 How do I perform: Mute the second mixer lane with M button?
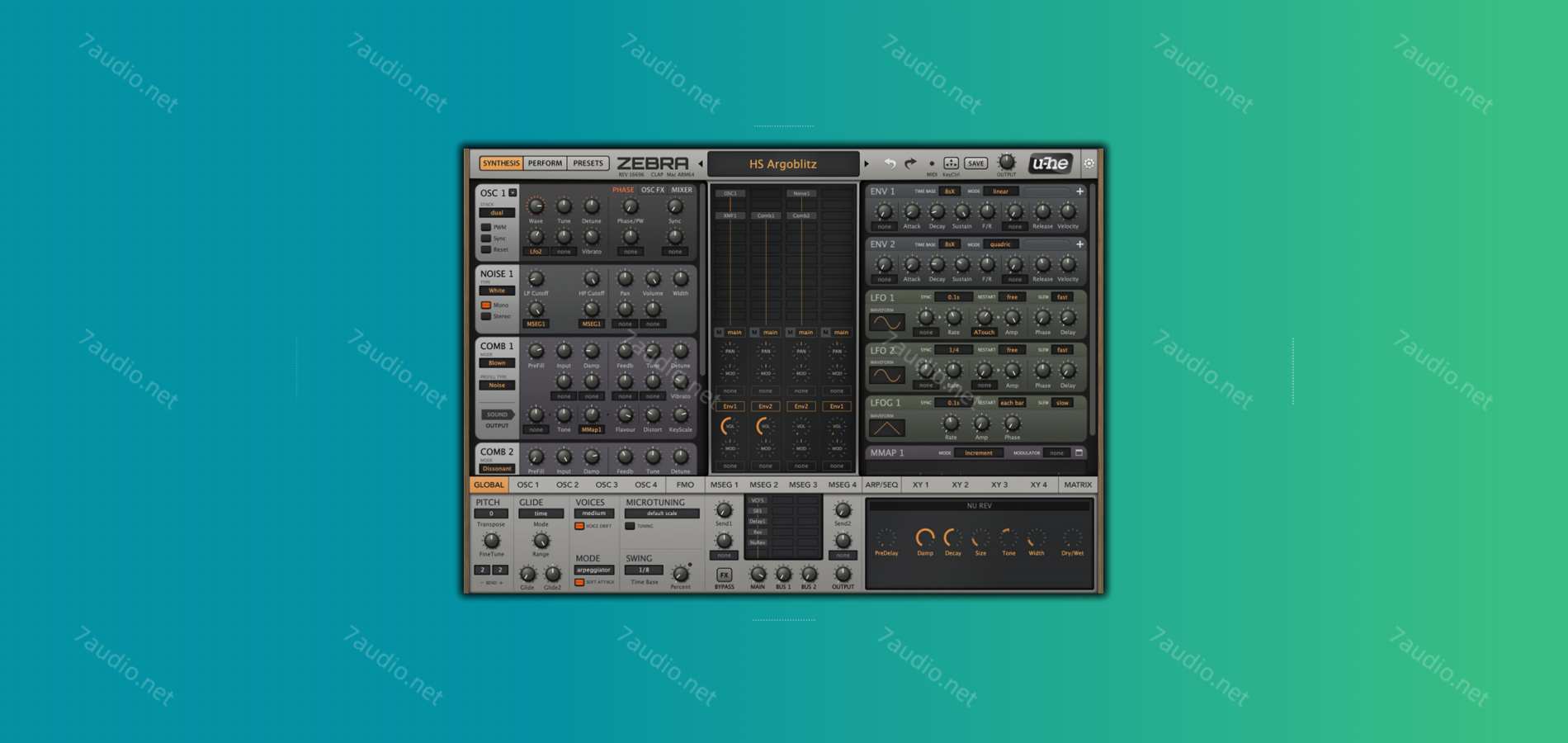[x=754, y=332]
